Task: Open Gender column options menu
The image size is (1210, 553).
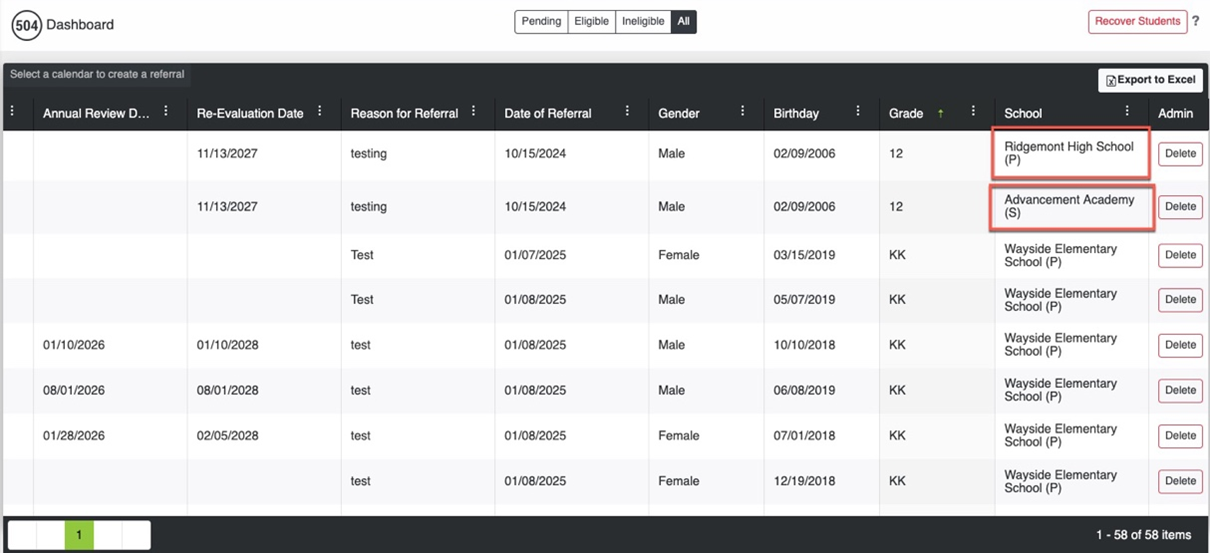Action: 742,112
